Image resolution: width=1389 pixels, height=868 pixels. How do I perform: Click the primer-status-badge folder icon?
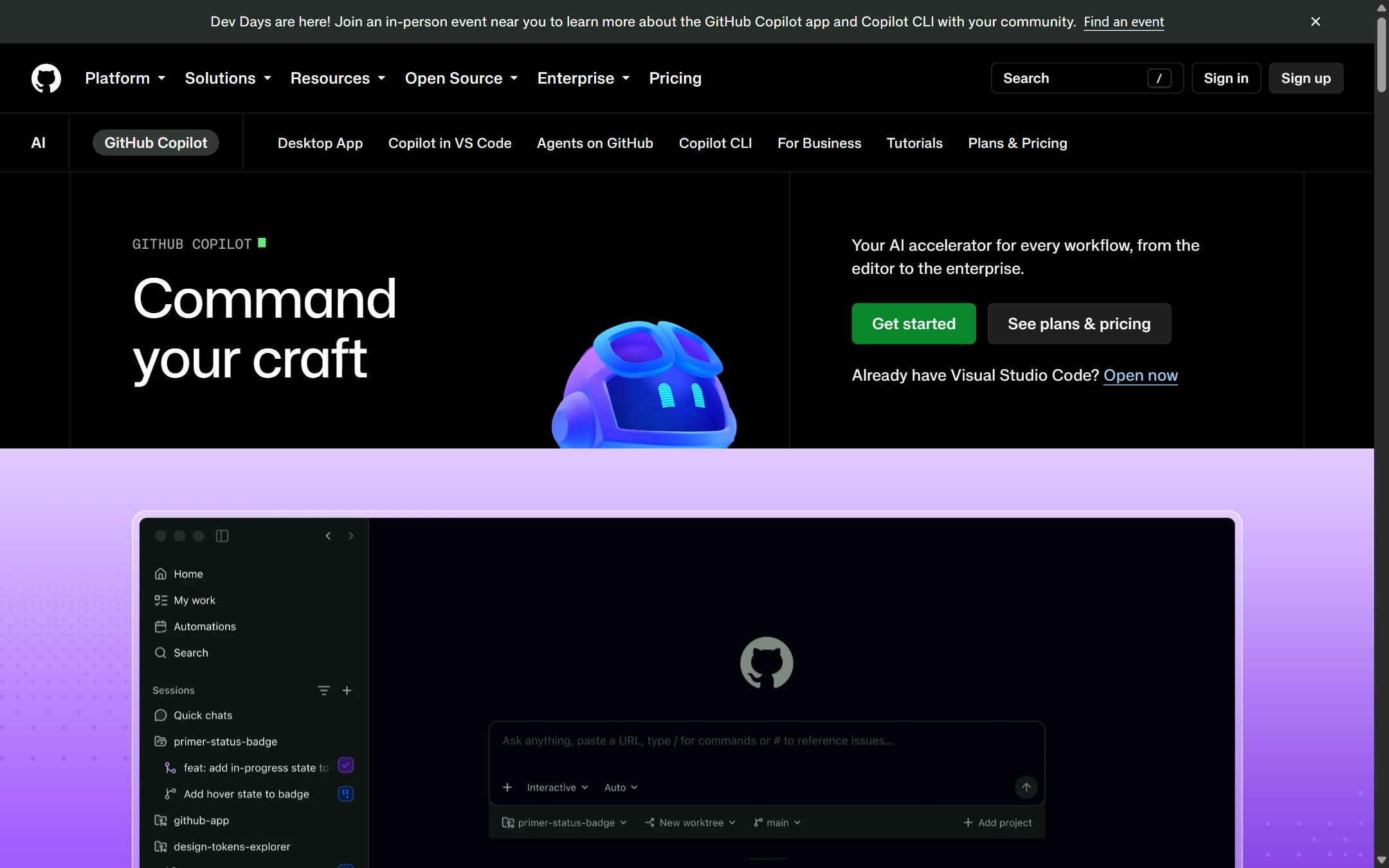(x=161, y=741)
